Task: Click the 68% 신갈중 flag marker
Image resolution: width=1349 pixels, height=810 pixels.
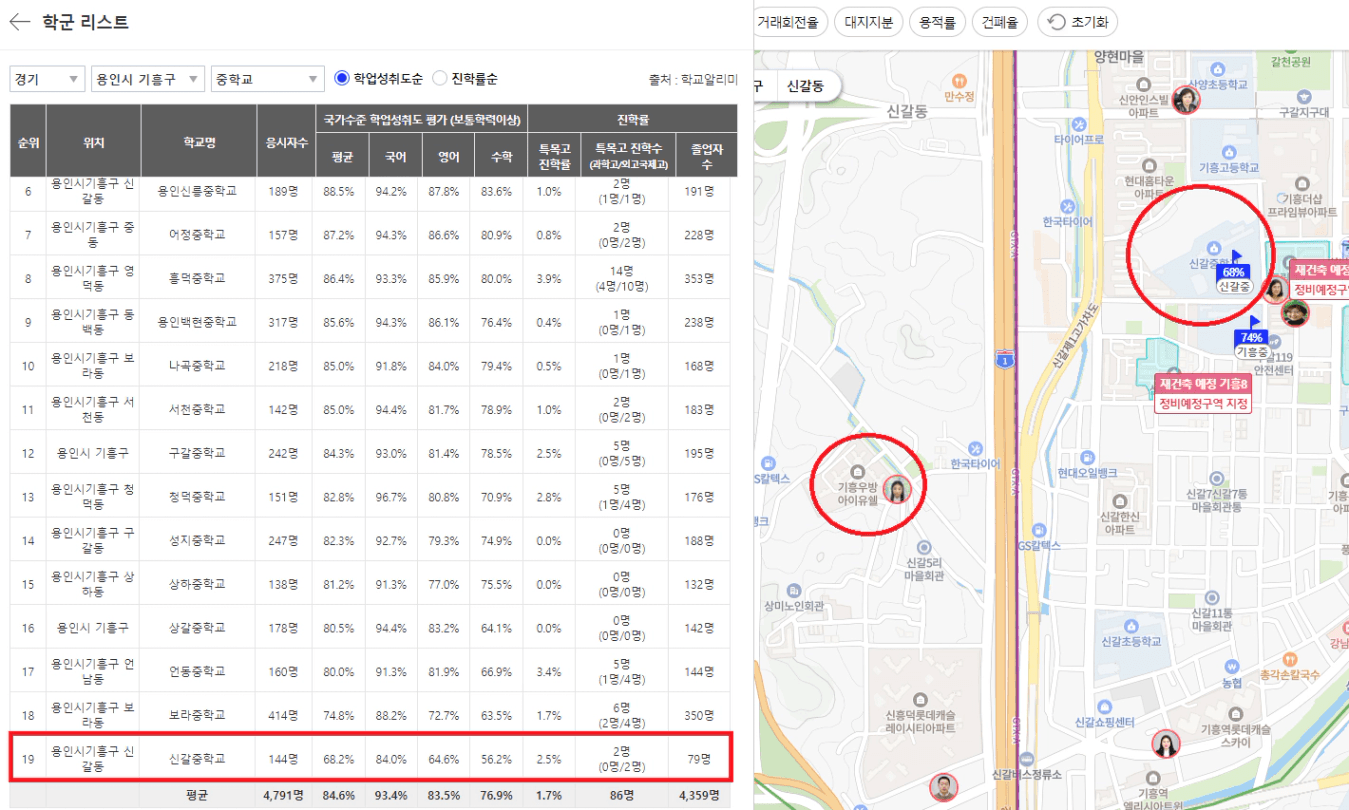Action: coord(1234,272)
